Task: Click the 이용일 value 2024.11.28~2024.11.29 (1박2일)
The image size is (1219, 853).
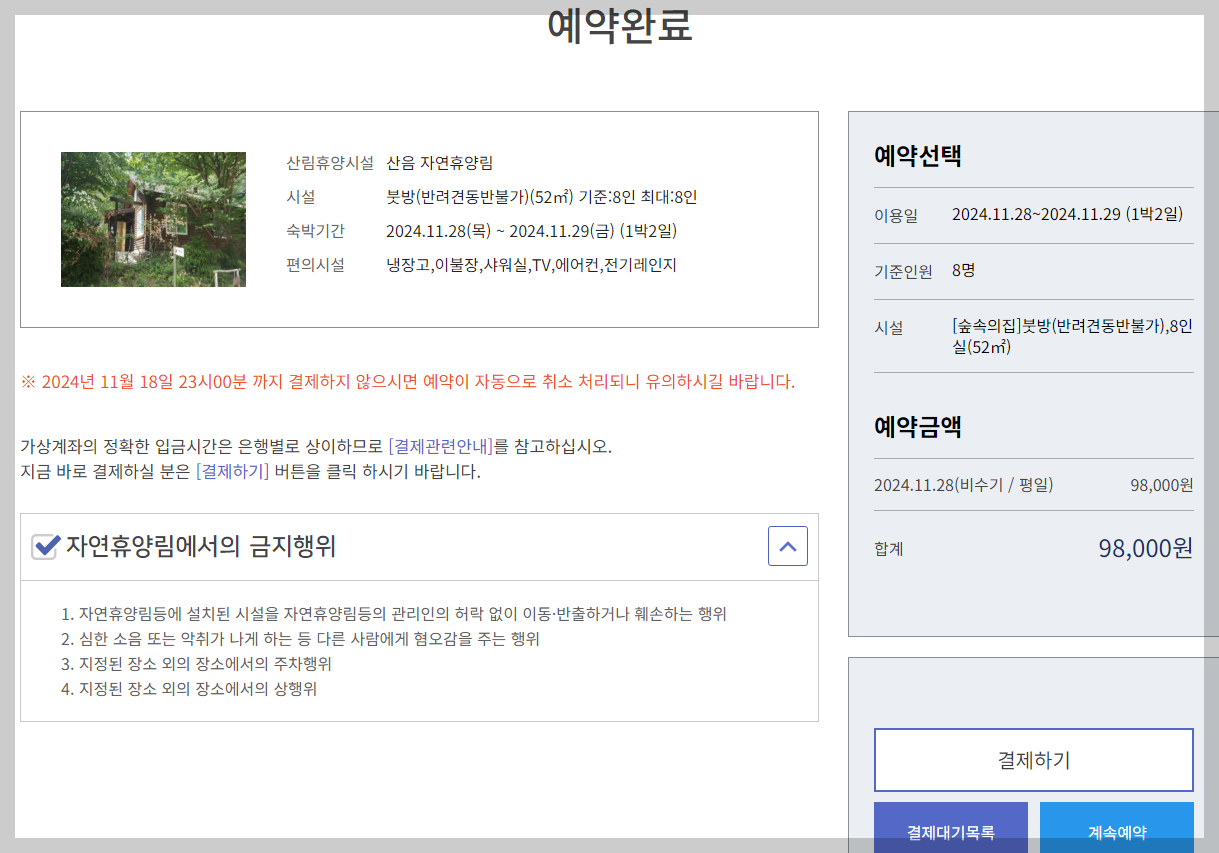Action: (x=1067, y=214)
